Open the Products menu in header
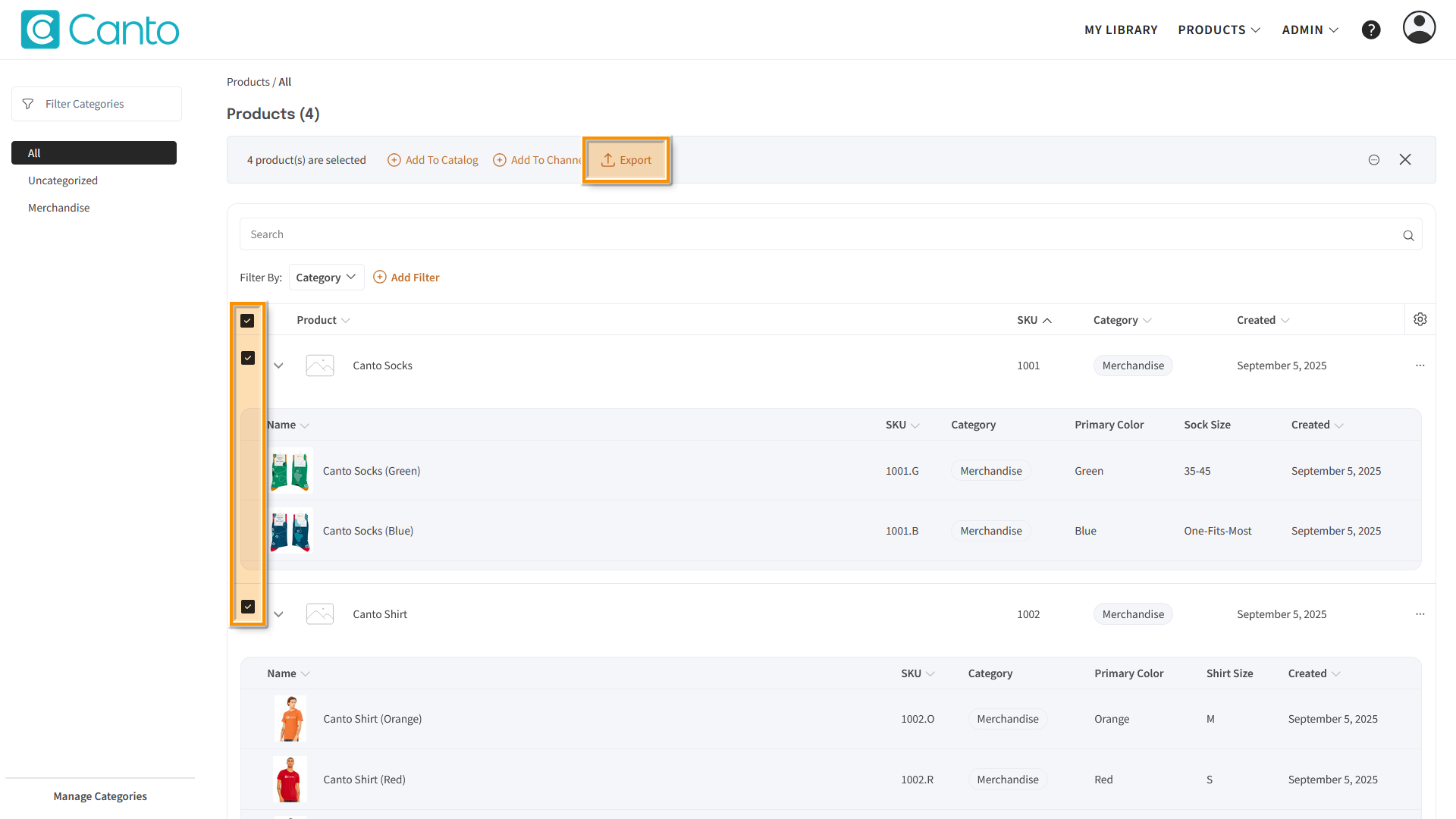Viewport: 1456px width, 819px height. [1219, 30]
